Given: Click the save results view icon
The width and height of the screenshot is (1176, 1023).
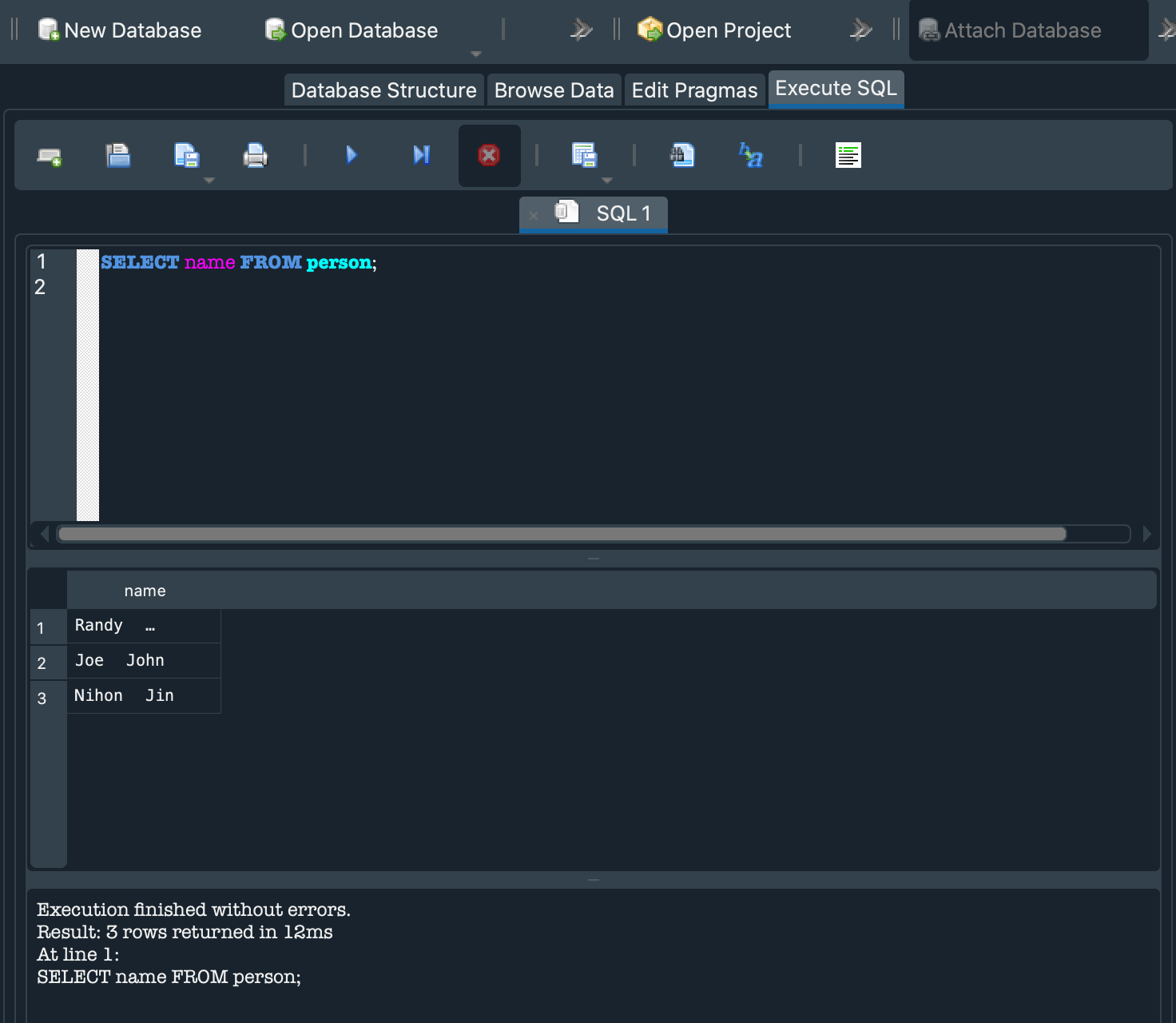Looking at the screenshot, I should click(x=584, y=155).
